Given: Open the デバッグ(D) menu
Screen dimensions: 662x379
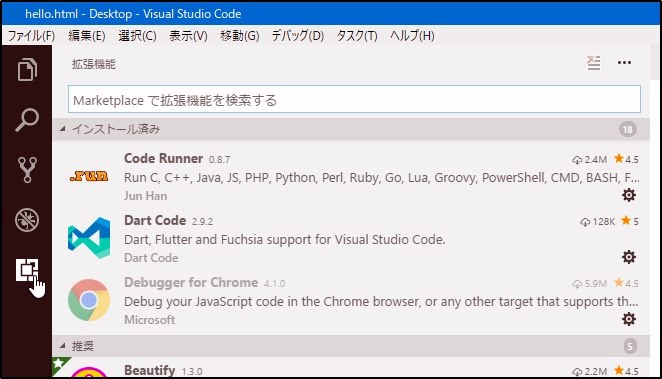Looking at the screenshot, I should click(x=298, y=36).
